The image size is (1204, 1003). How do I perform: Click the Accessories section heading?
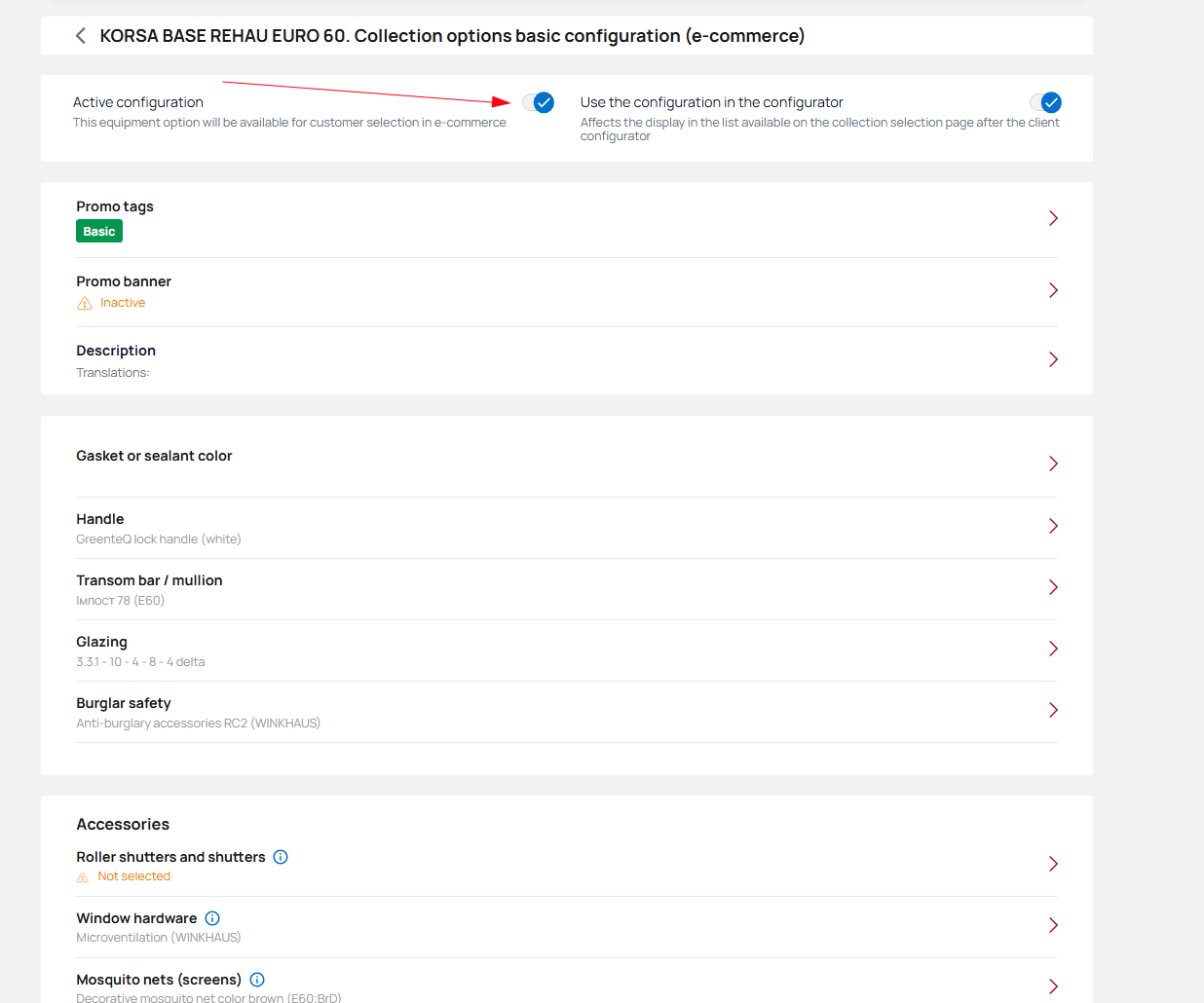[123, 825]
